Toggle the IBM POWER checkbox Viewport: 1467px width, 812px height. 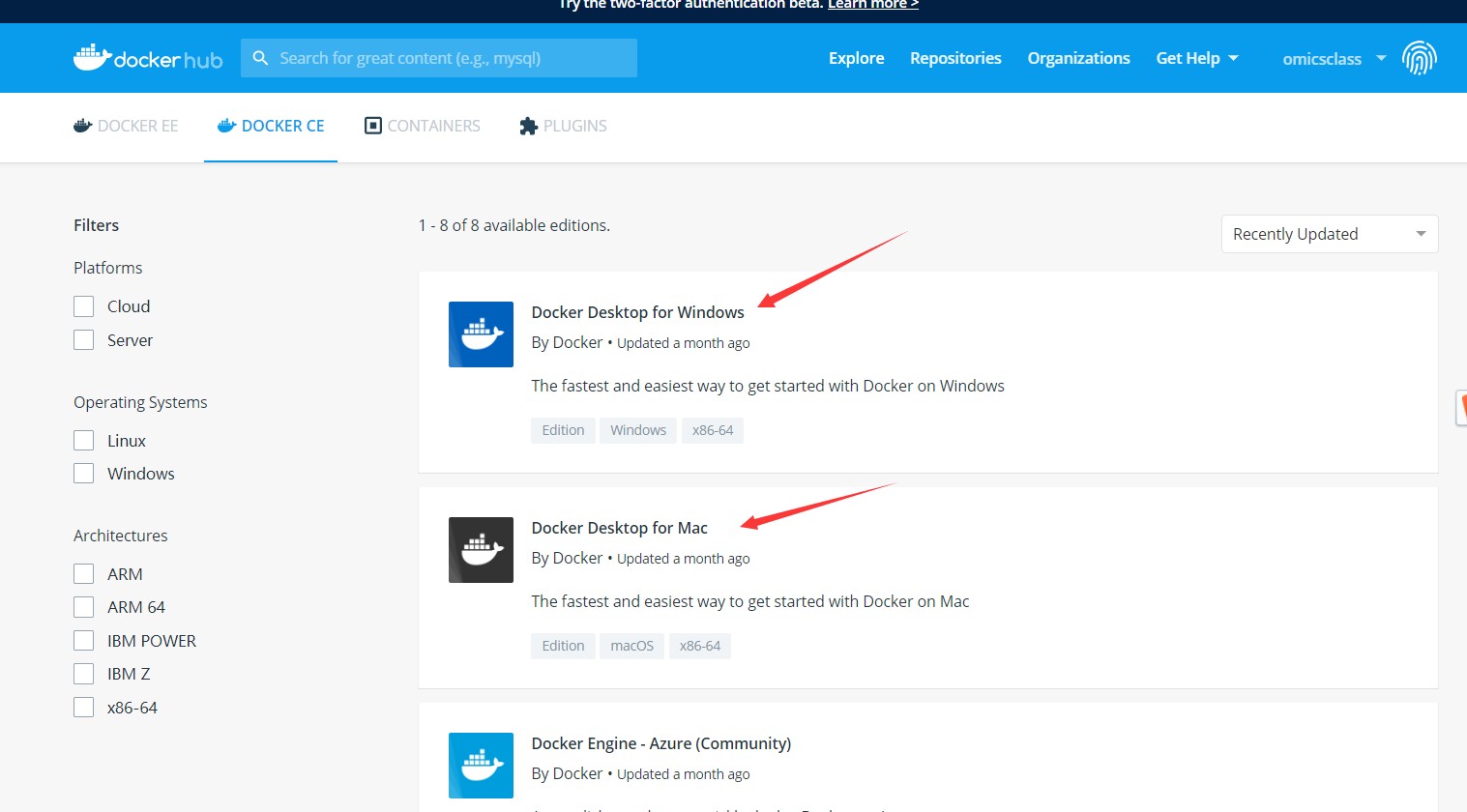point(84,641)
